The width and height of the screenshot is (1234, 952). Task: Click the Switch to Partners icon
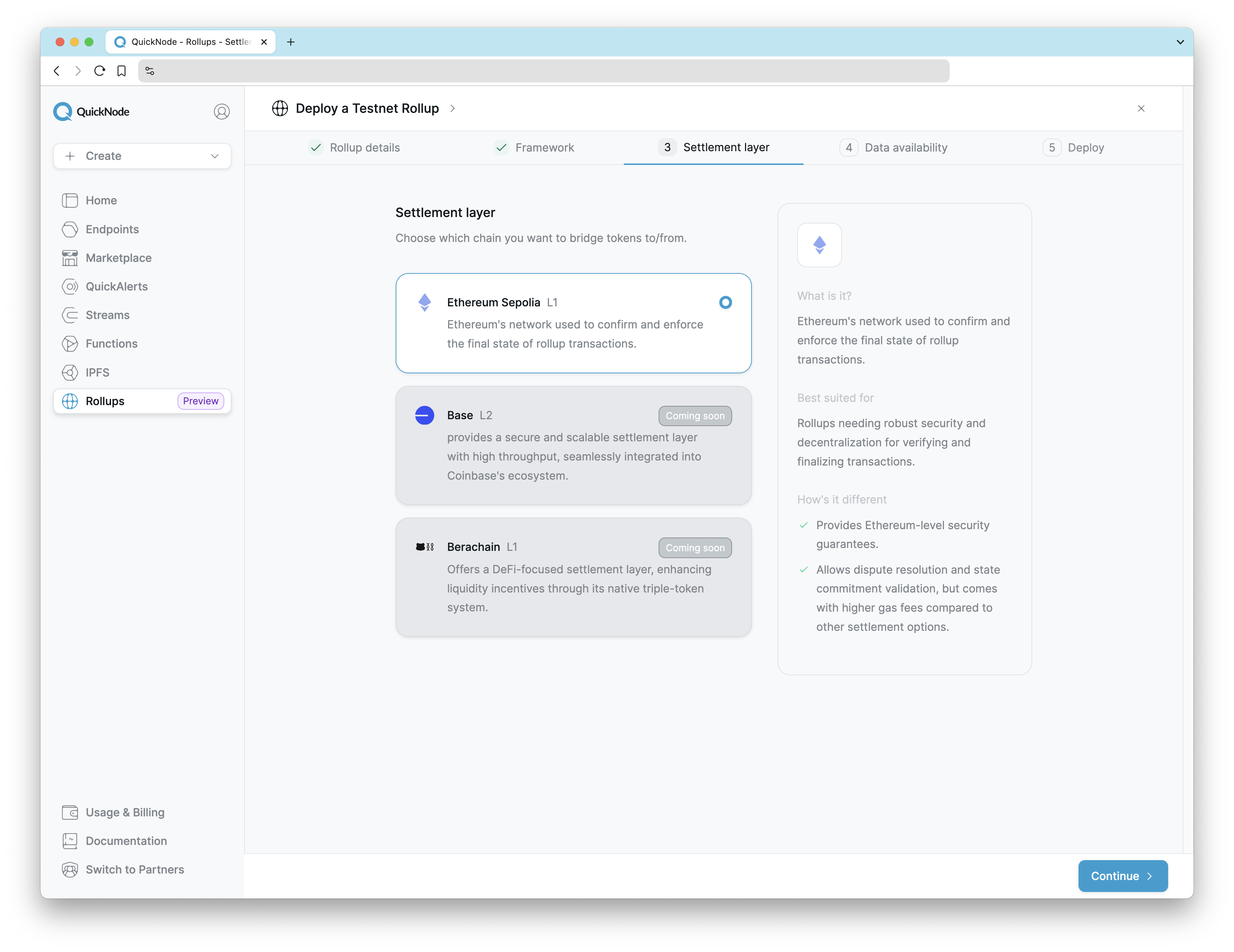click(69, 870)
